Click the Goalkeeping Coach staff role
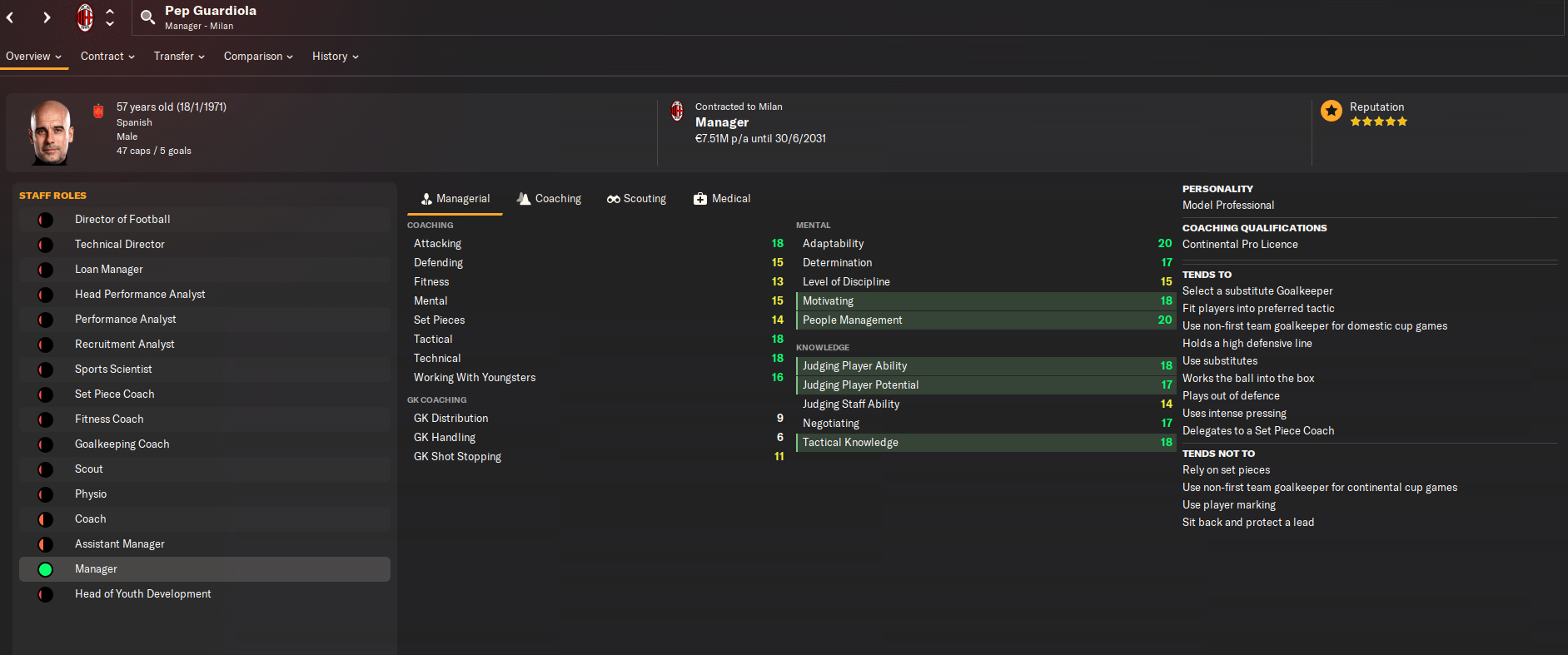Image resolution: width=1568 pixels, height=655 pixels. 122,444
